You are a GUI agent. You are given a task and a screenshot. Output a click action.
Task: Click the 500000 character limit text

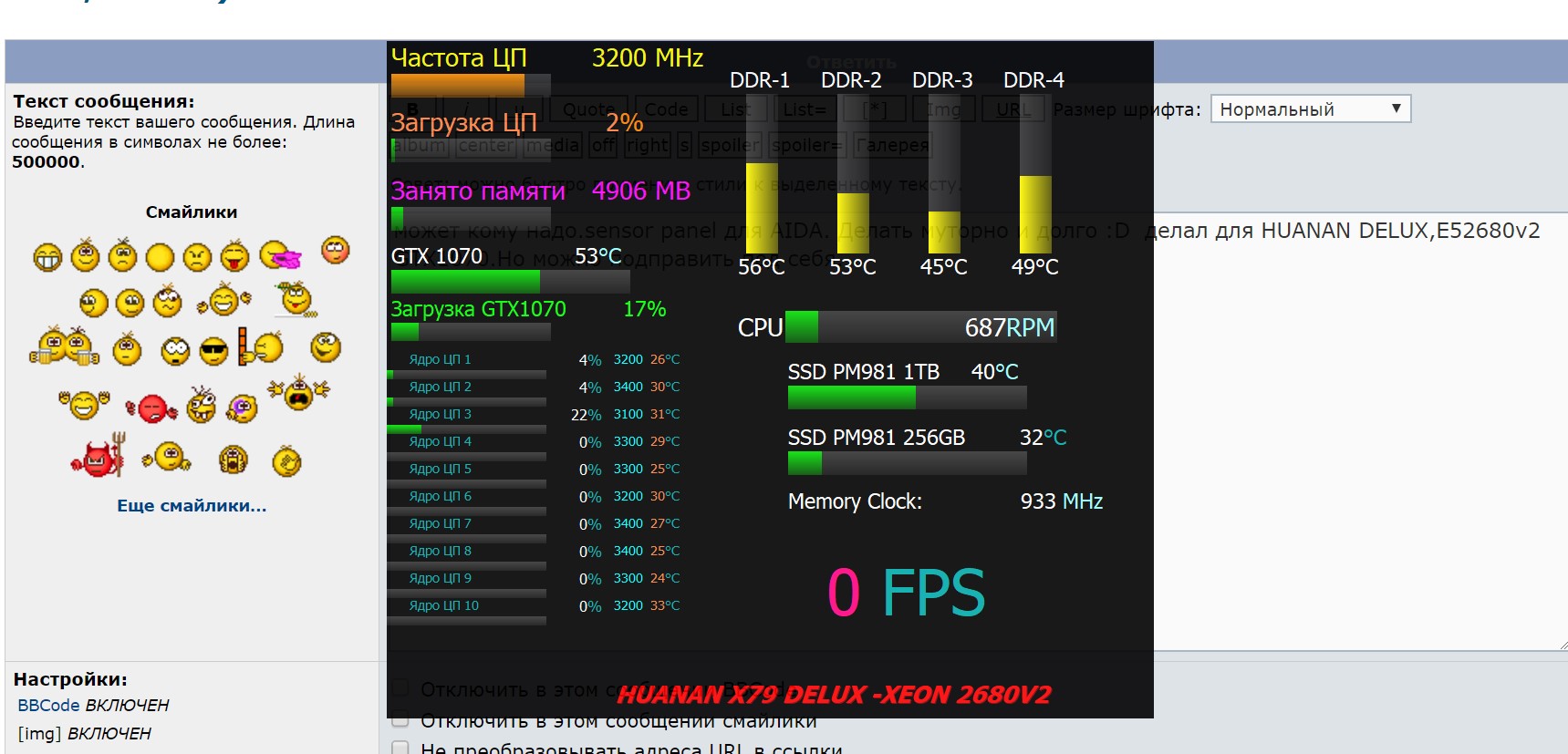47,162
